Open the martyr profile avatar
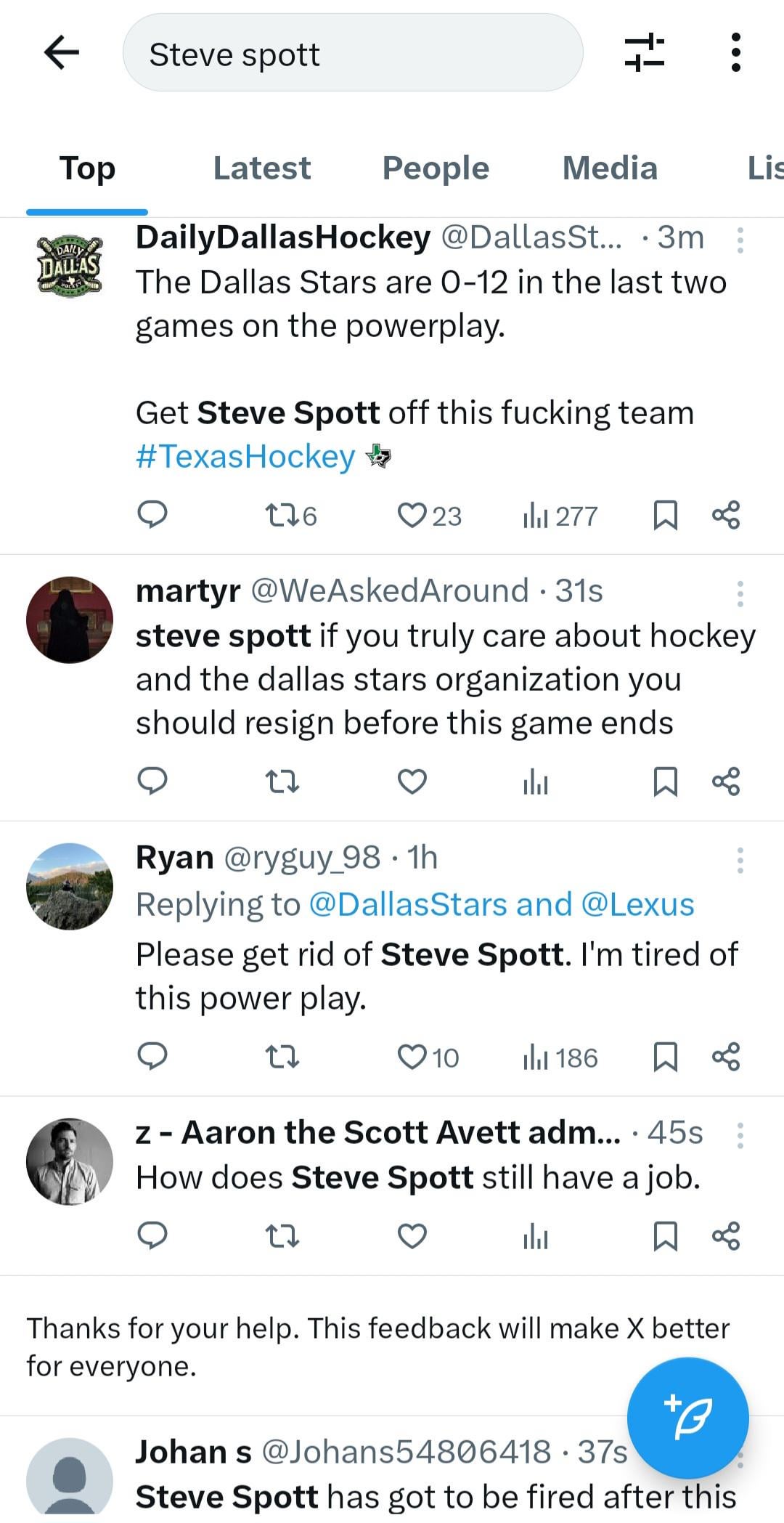The height and width of the screenshot is (1523, 784). (70, 620)
